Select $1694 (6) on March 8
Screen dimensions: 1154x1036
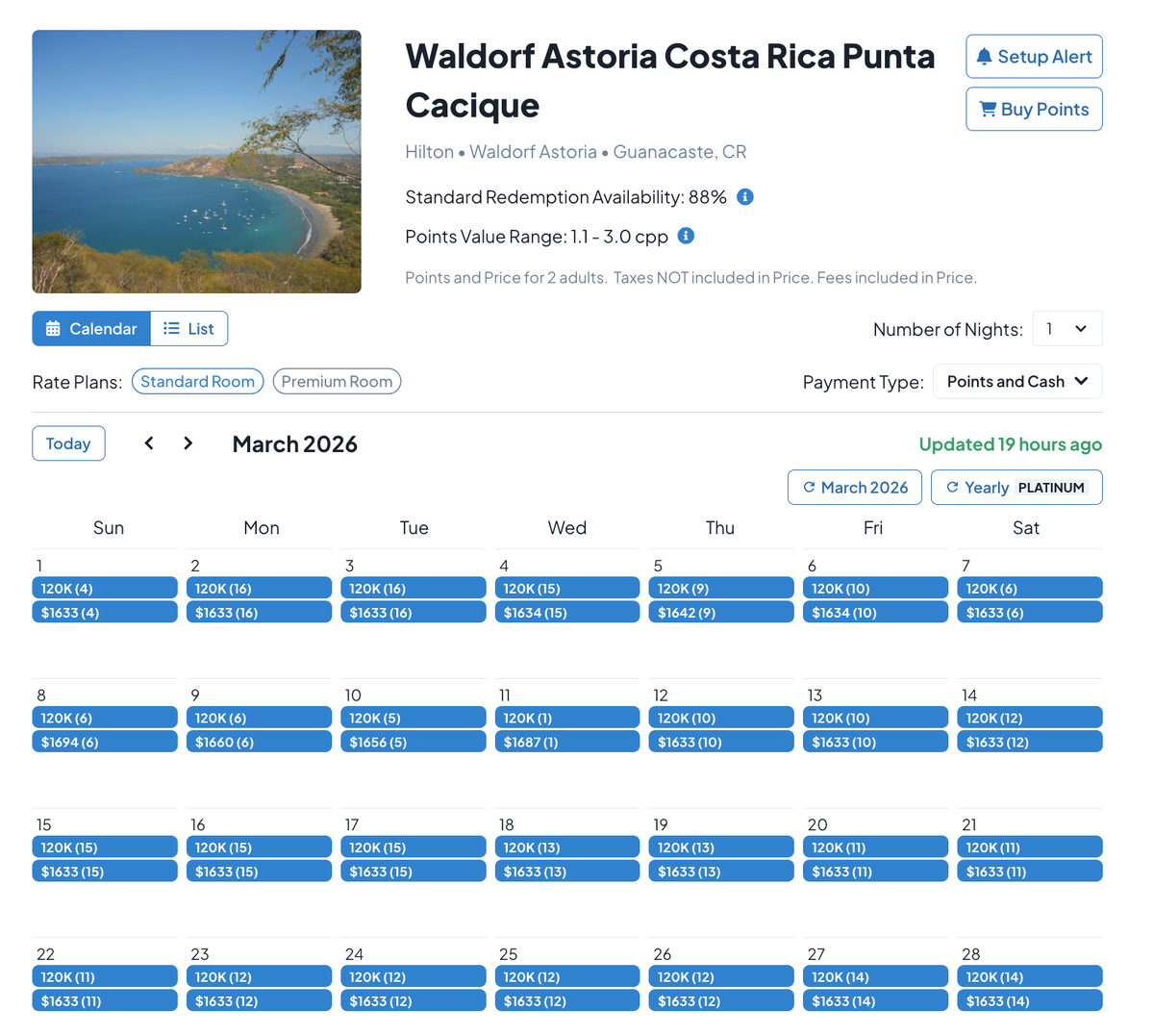point(105,742)
